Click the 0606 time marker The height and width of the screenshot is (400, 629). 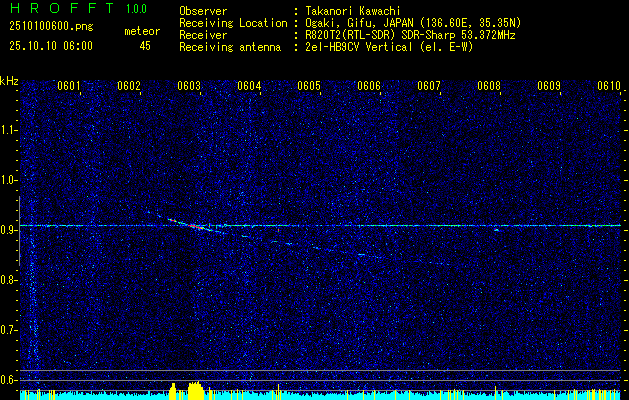tap(369, 86)
